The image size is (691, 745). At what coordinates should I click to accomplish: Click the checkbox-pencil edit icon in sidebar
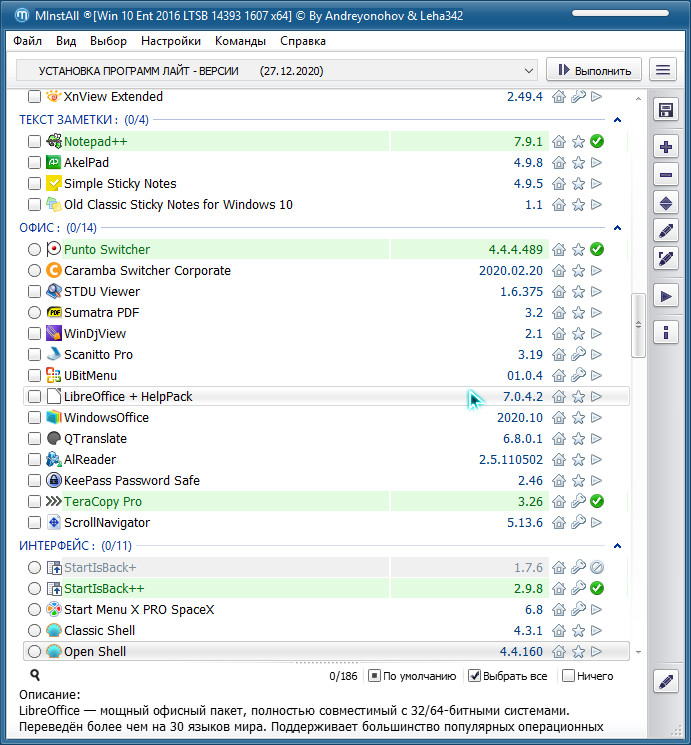[665, 259]
